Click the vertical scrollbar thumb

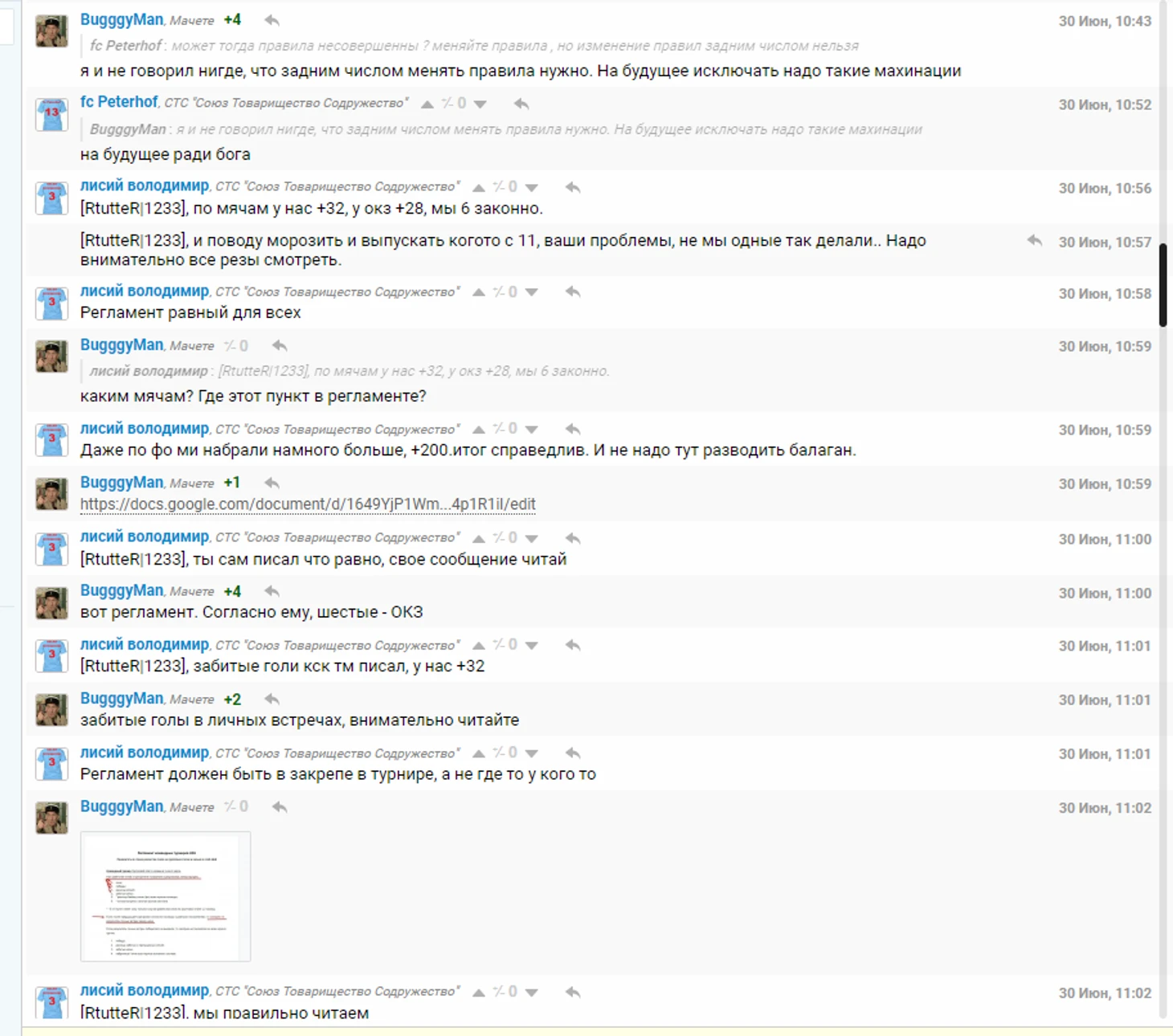[x=1163, y=285]
